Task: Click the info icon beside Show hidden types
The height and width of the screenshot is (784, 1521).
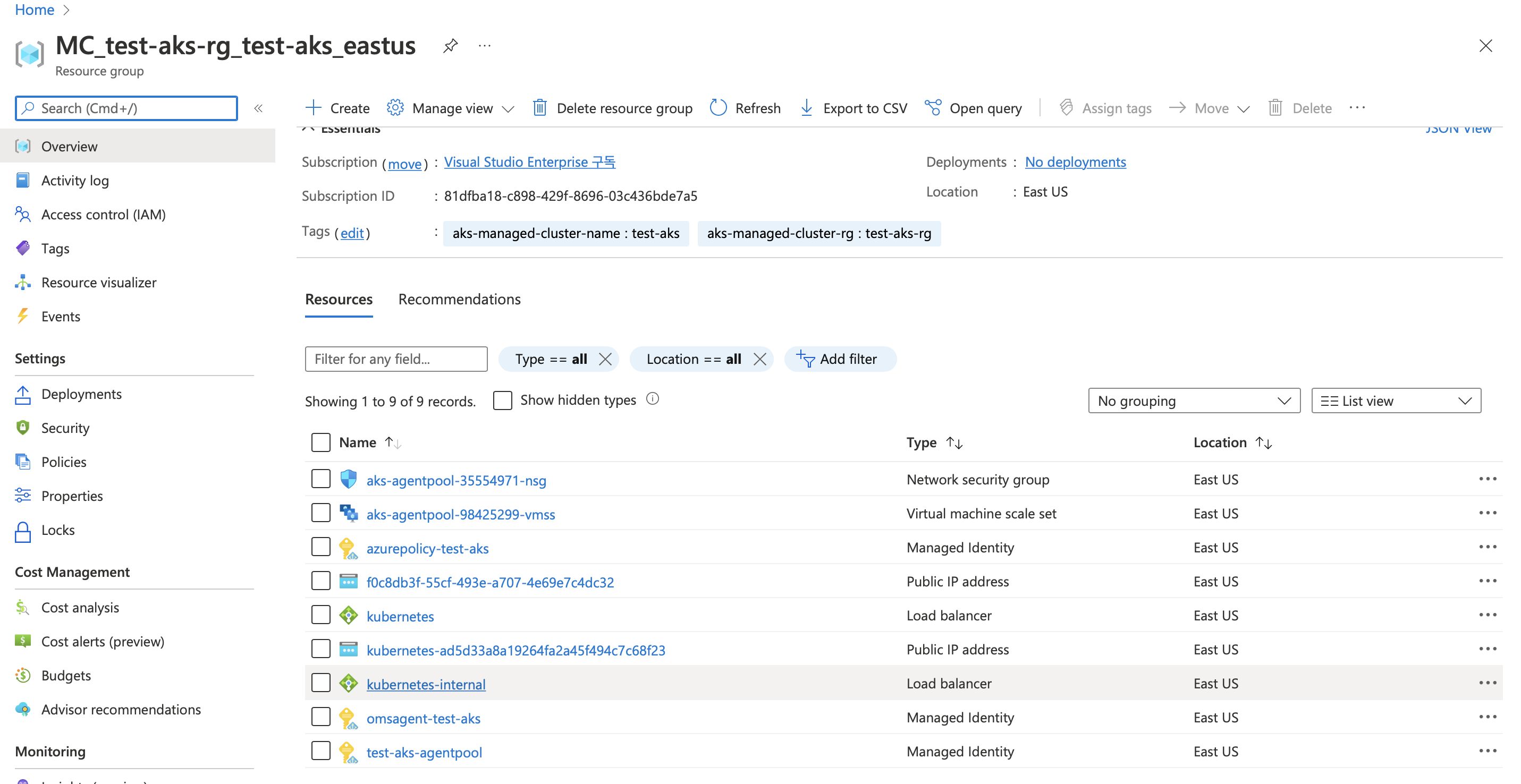Action: (x=652, y=399)
